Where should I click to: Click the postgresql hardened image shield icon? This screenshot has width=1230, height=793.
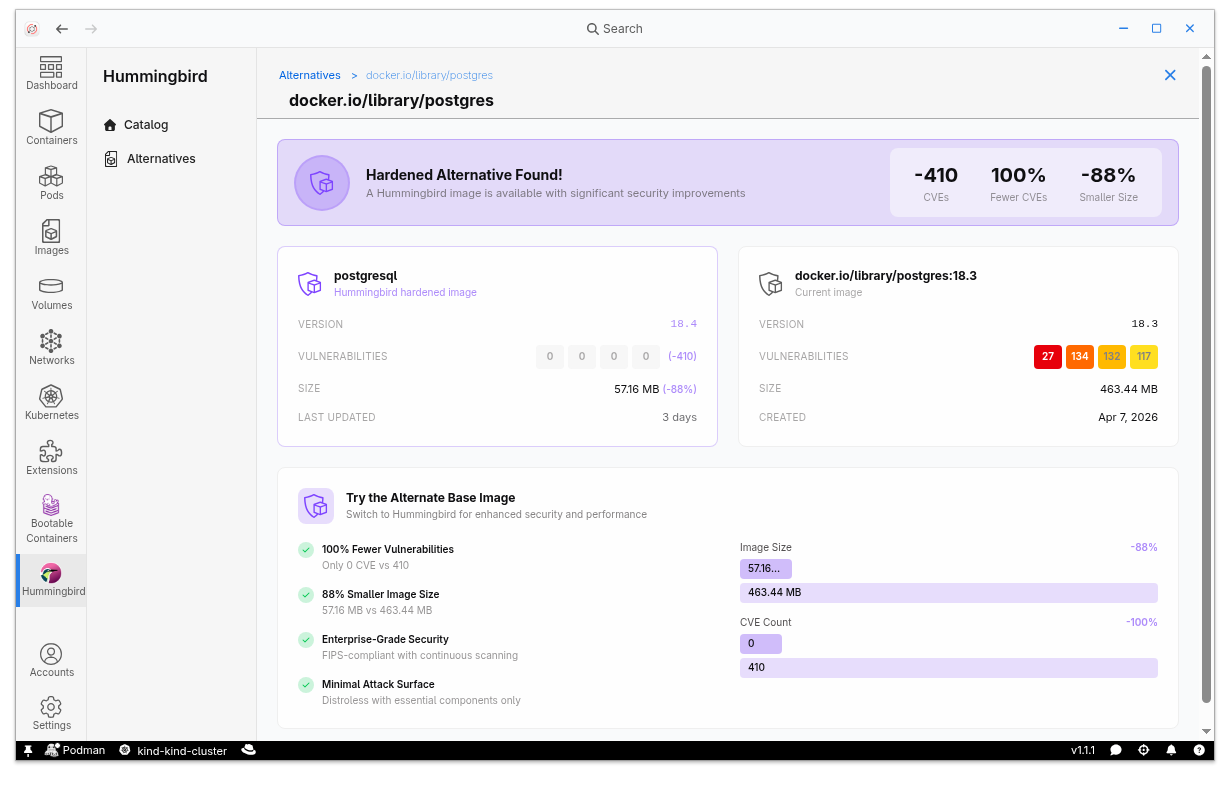(310, 284)
